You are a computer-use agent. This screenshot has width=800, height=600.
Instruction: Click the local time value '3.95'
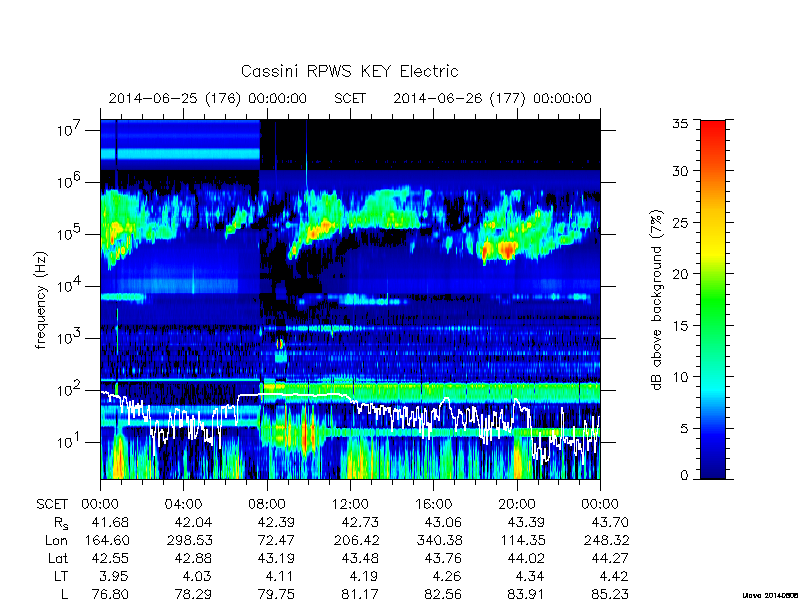click(114, 576)
